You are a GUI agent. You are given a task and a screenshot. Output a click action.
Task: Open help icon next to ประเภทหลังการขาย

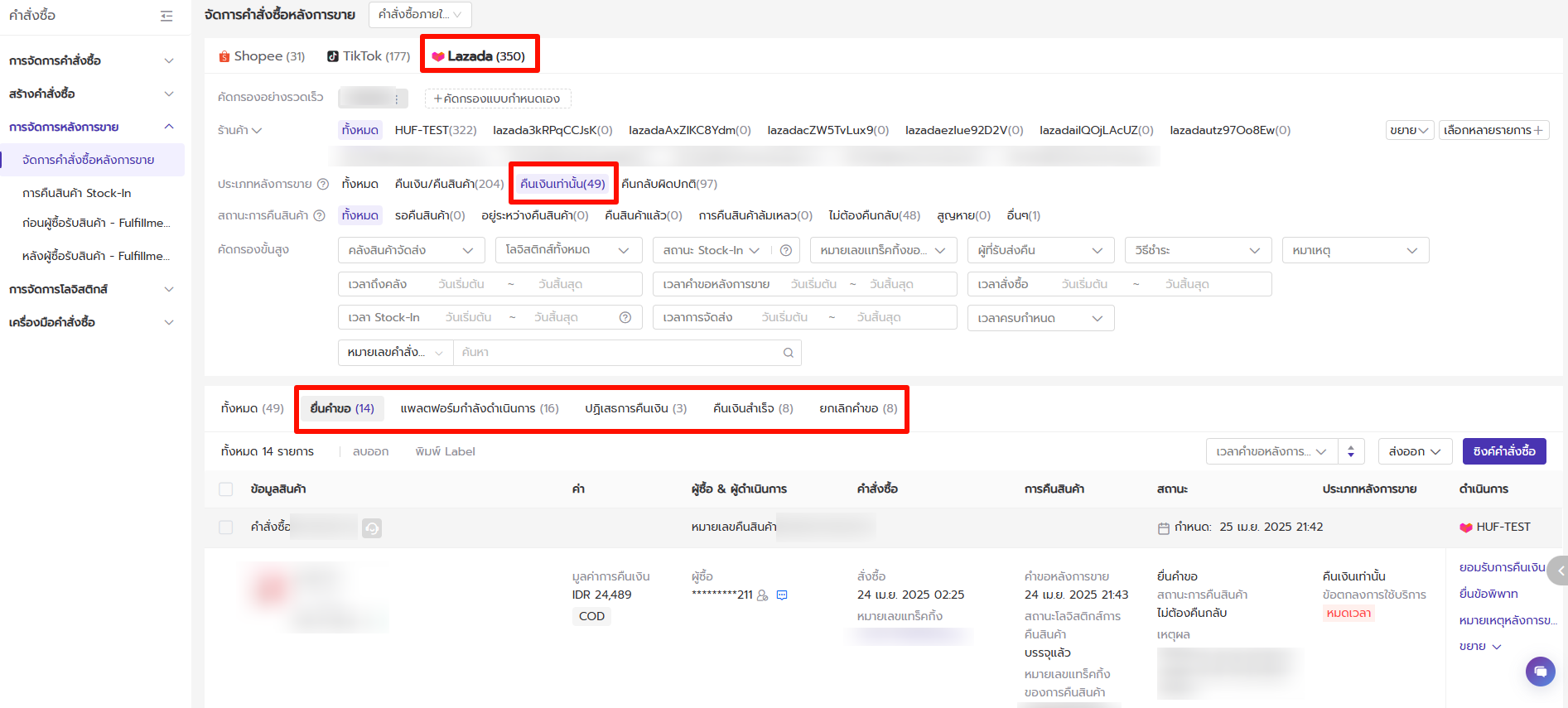[323, 184]
